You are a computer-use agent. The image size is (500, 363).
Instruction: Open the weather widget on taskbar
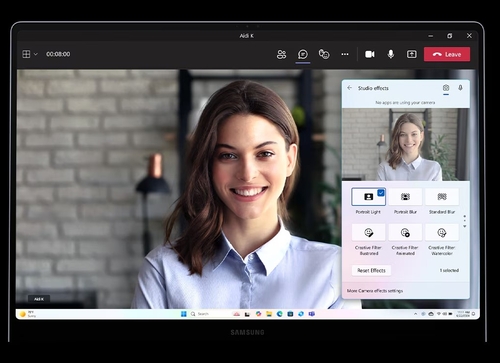click(x=28, y=314)
